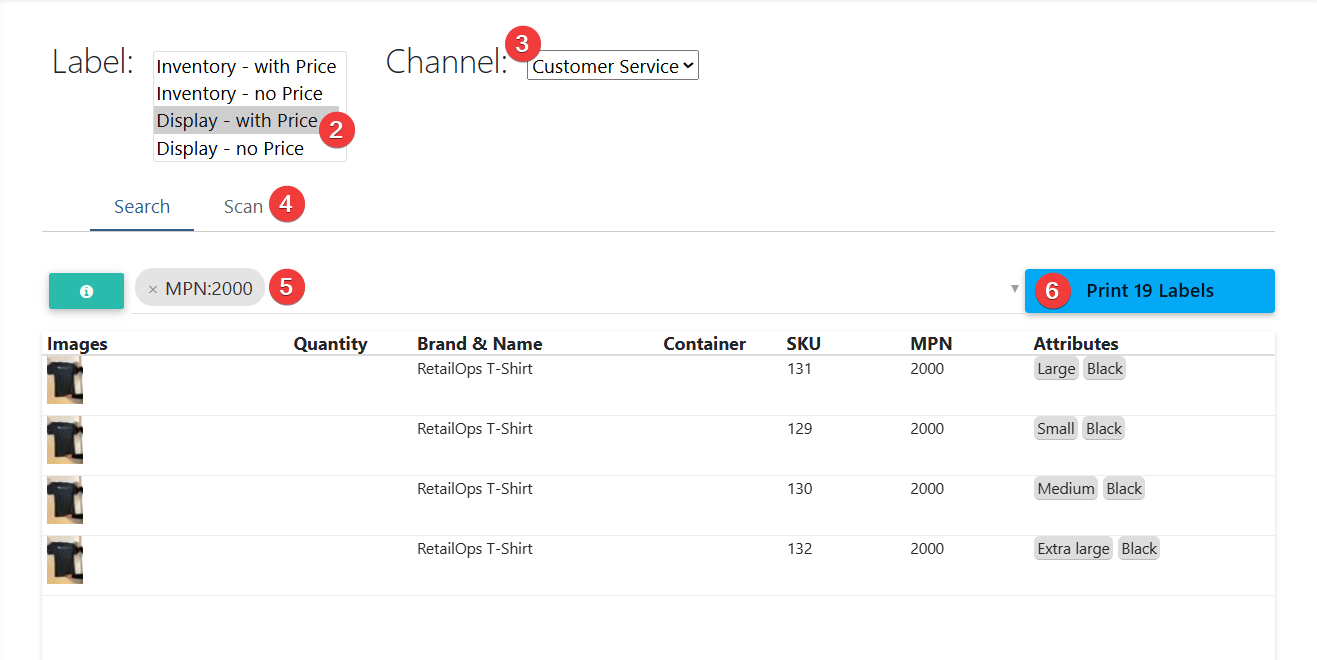Open the Channel dropdown
The height and width of the screenshot is (660, 1317).
[x=612, y=67]
